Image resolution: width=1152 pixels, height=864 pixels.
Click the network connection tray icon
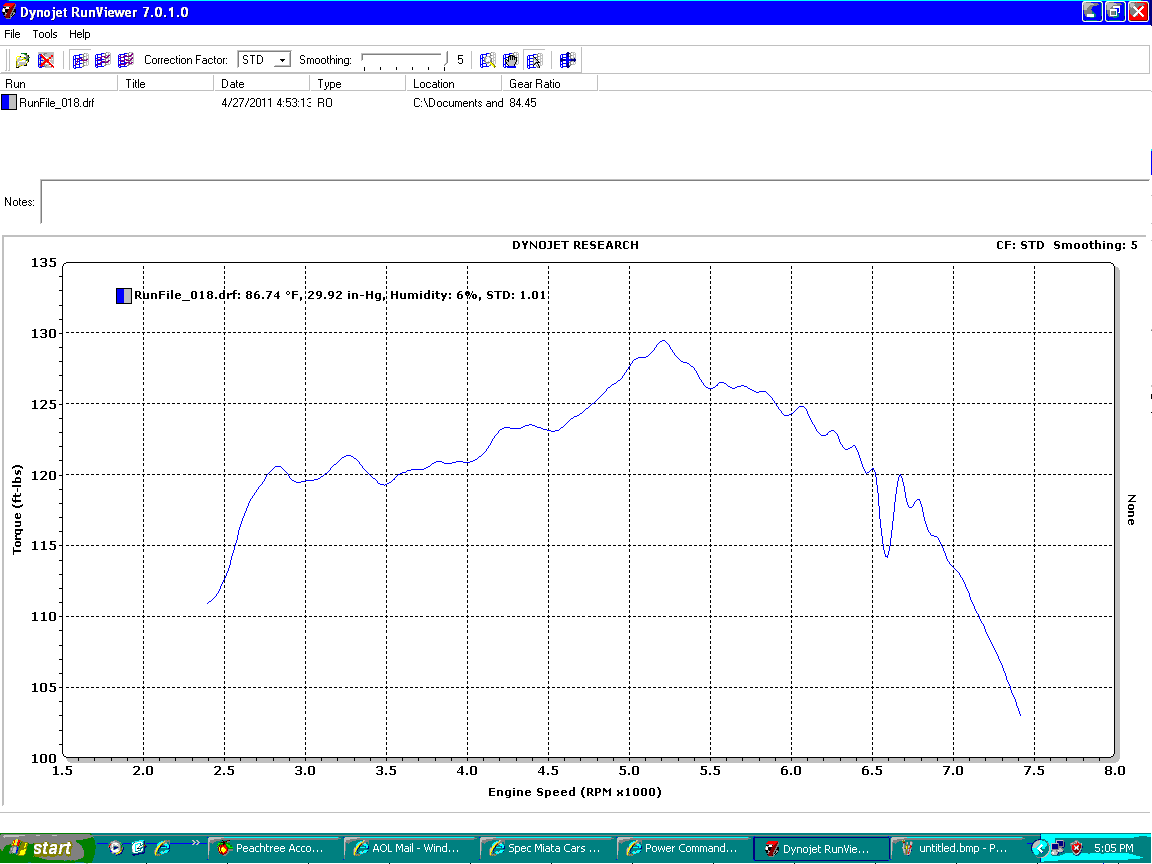1058,848
